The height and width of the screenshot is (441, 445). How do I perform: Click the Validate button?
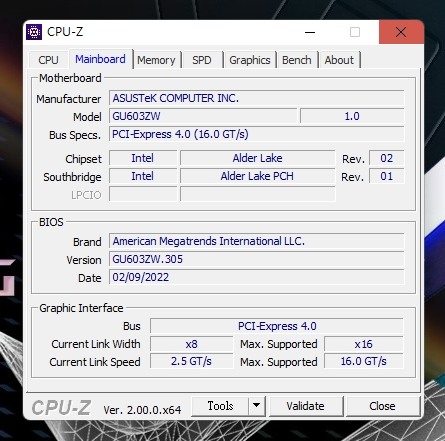(x=305, y=406)
